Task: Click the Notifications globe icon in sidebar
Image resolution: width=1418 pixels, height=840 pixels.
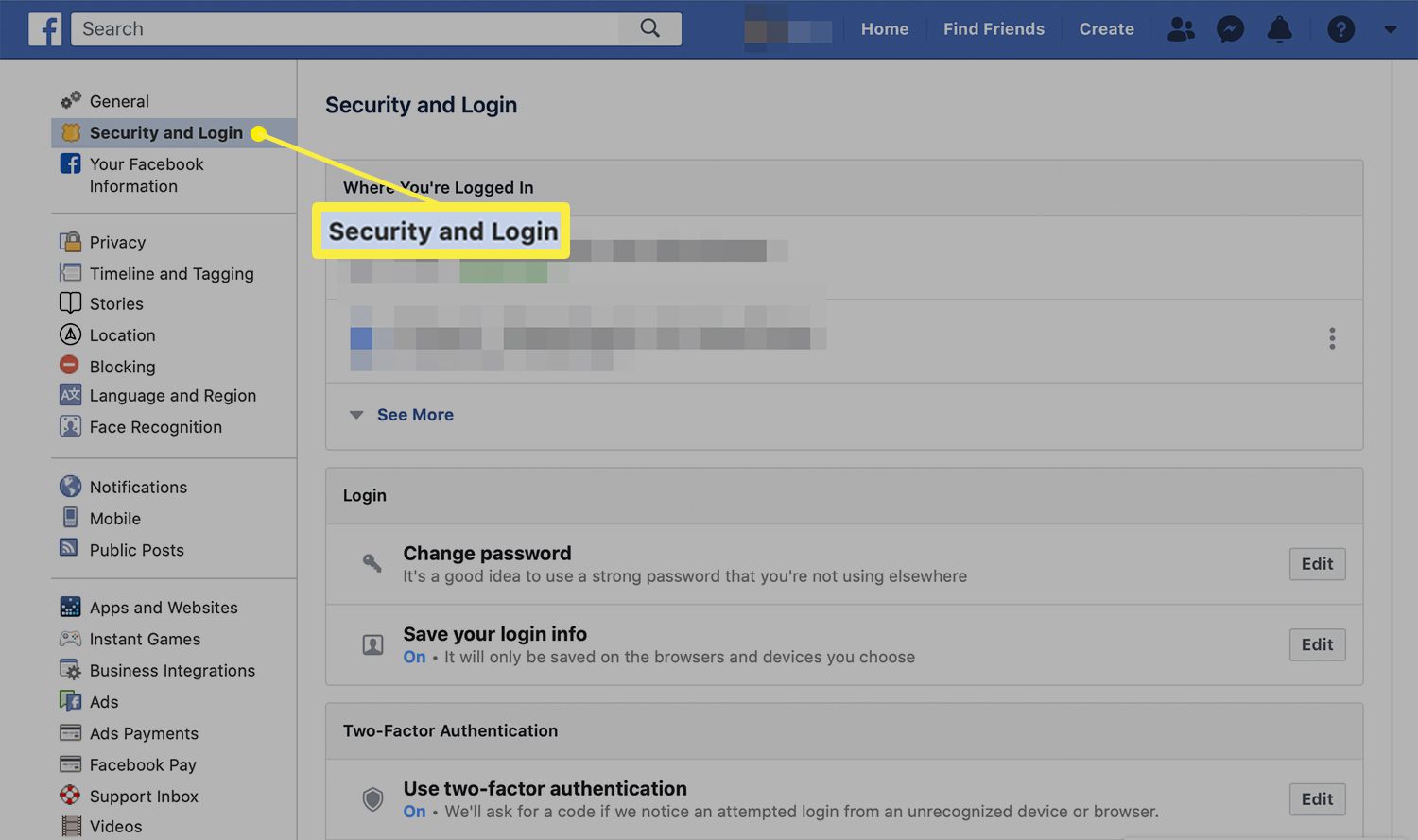Action: click(x=71, y=487)
